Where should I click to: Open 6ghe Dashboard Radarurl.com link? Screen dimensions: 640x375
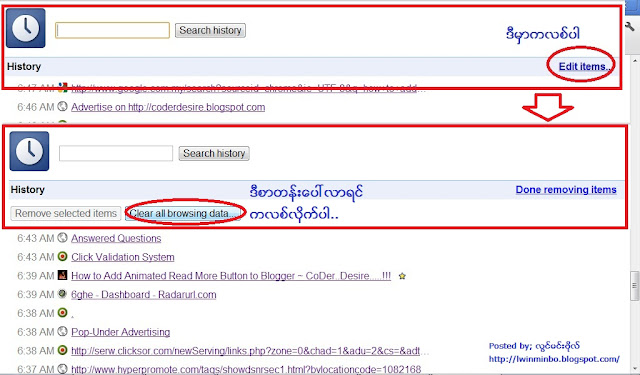144,295
